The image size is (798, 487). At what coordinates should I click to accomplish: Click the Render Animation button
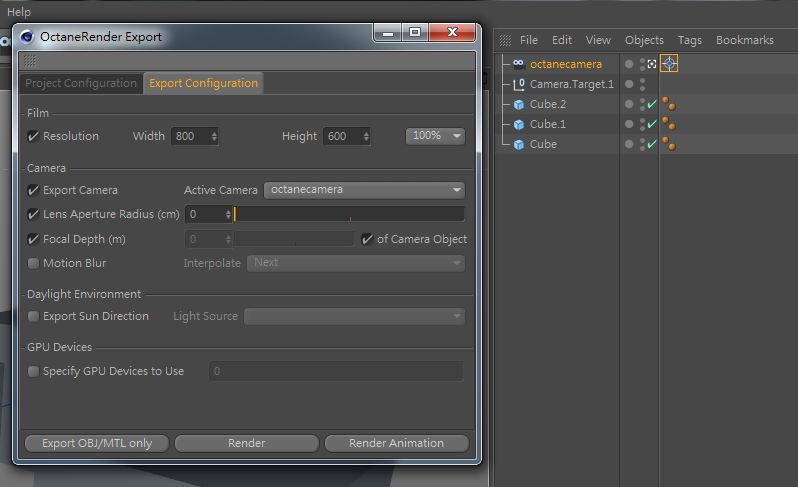coord(396,443)
